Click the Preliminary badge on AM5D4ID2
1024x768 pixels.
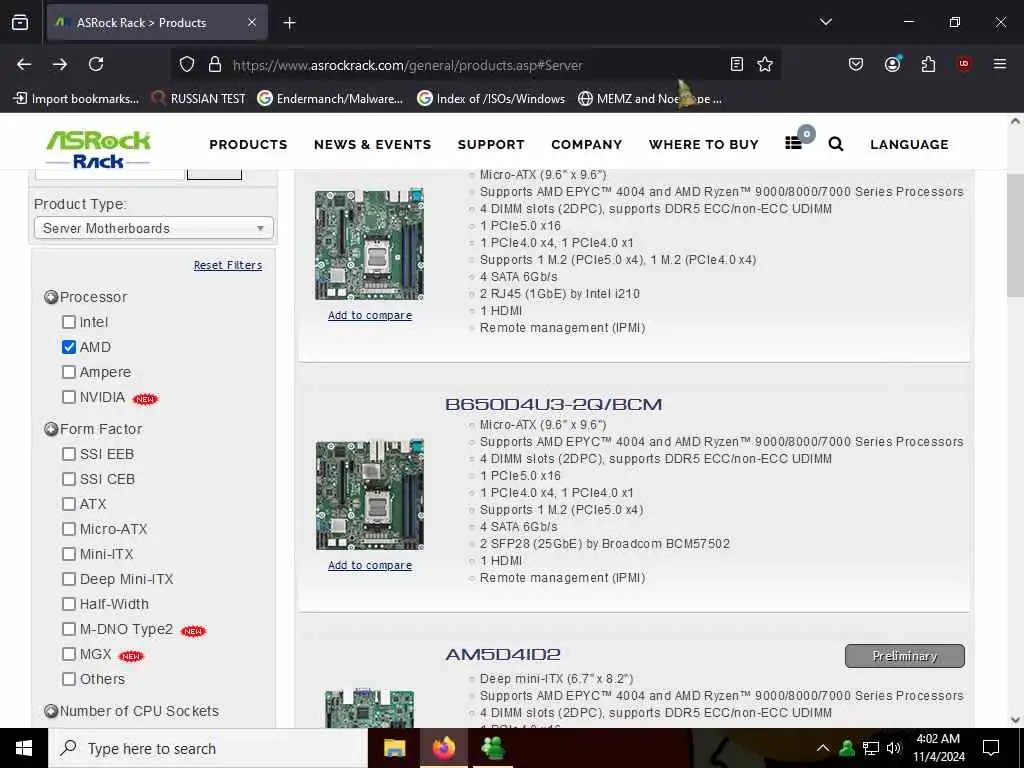pos(904,656)
